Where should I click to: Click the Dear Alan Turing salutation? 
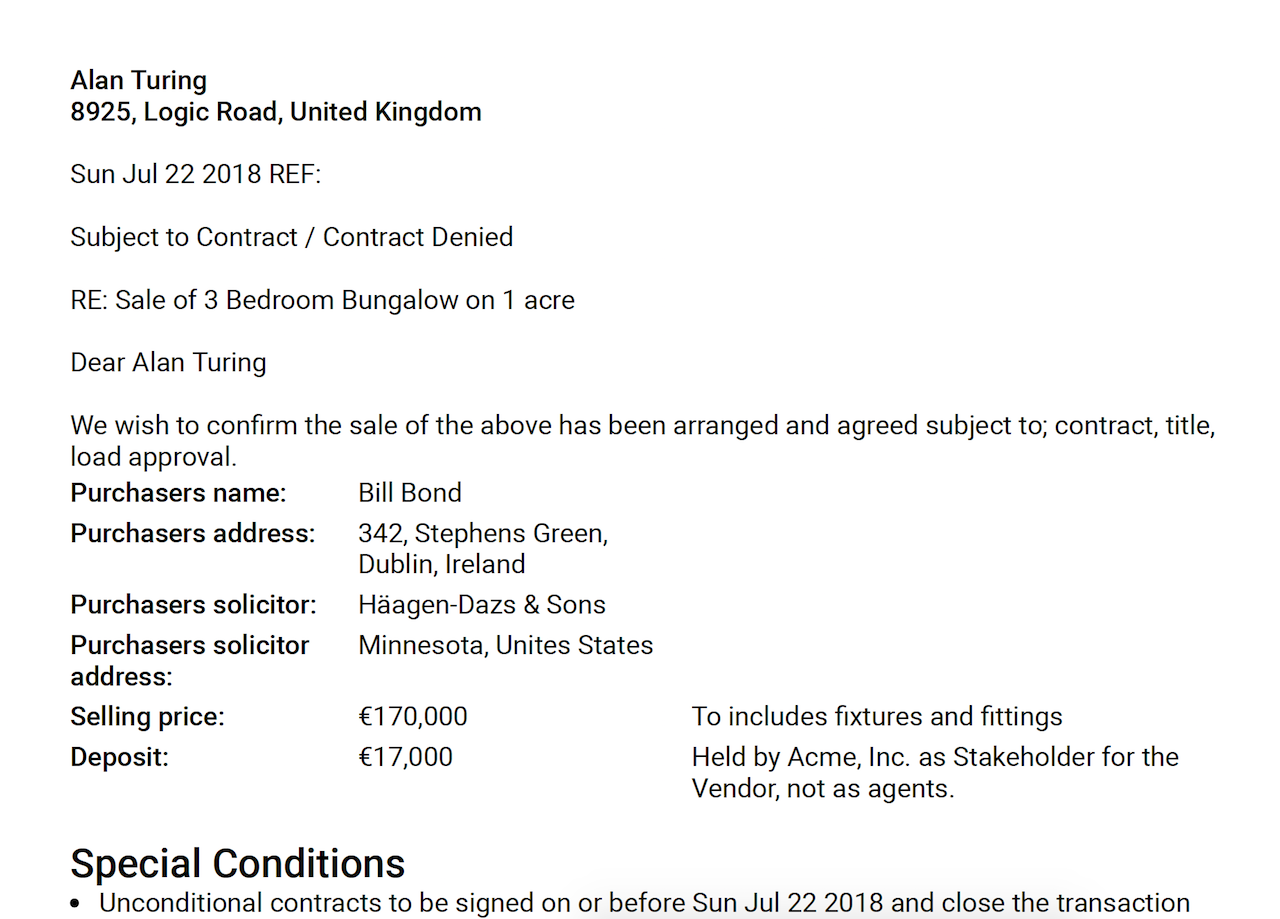[168, 363]
